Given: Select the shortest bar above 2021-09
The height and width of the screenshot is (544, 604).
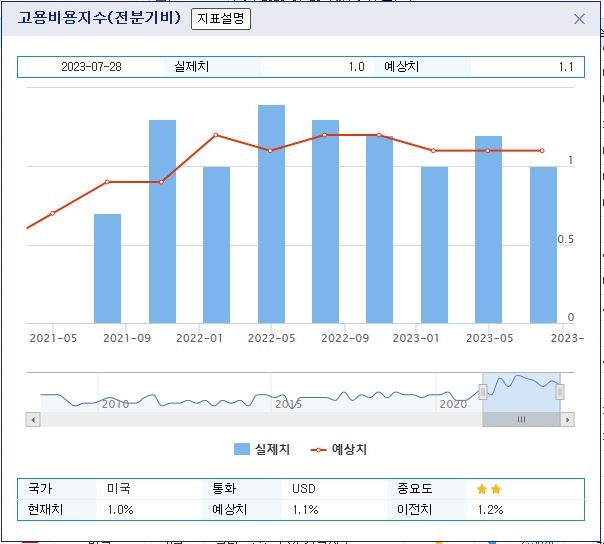Looking at the screenshot, I should (x=107, y=269).
